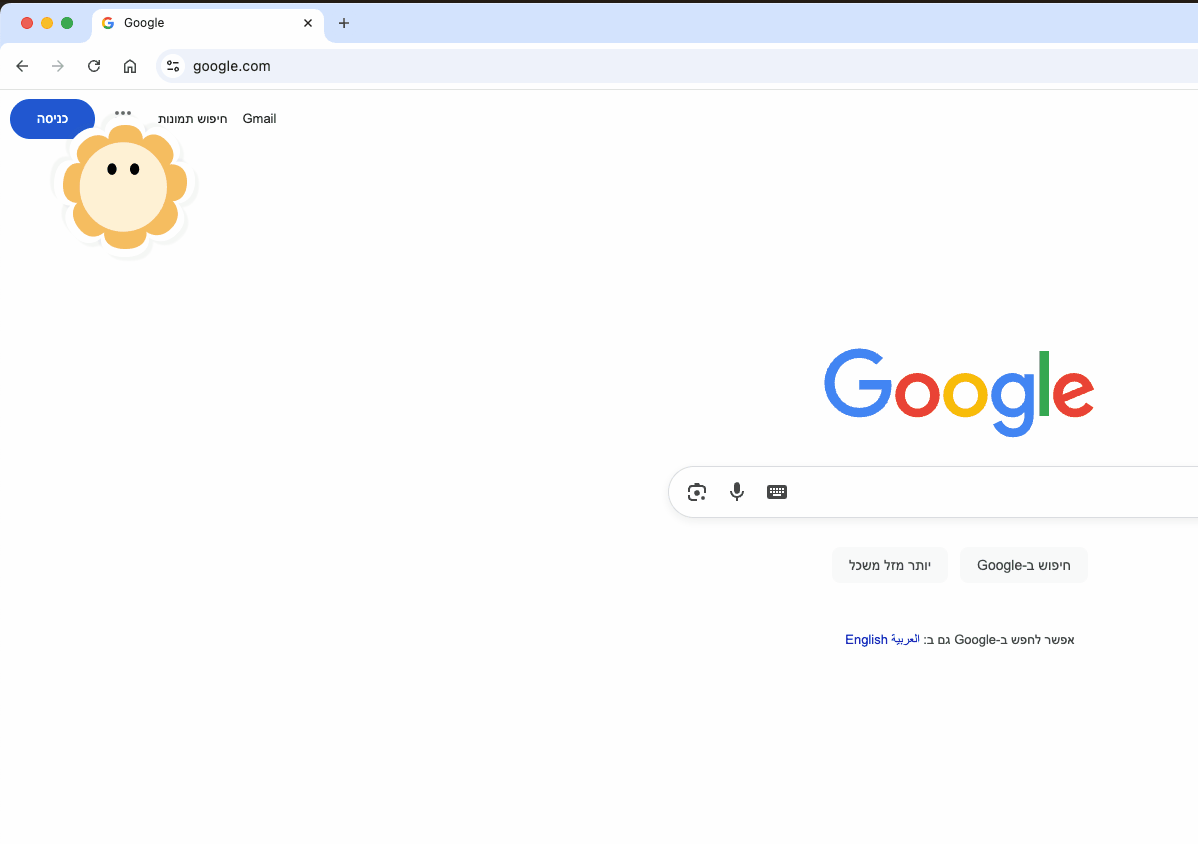
Task: Click the blue כניסה sign-in button
Action: click(x=52, y=118)
